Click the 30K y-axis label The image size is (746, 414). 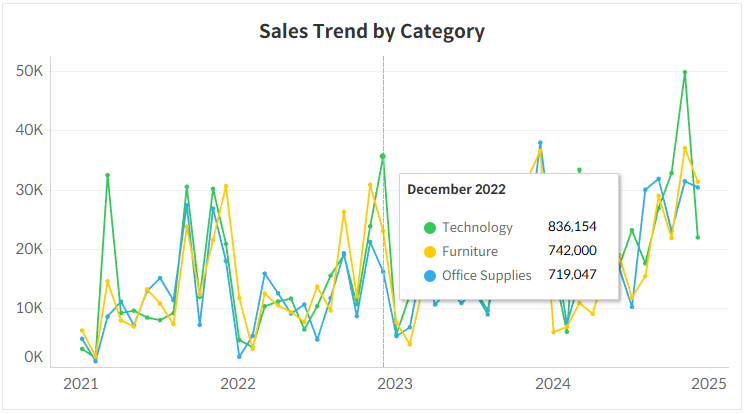(29, 190)
